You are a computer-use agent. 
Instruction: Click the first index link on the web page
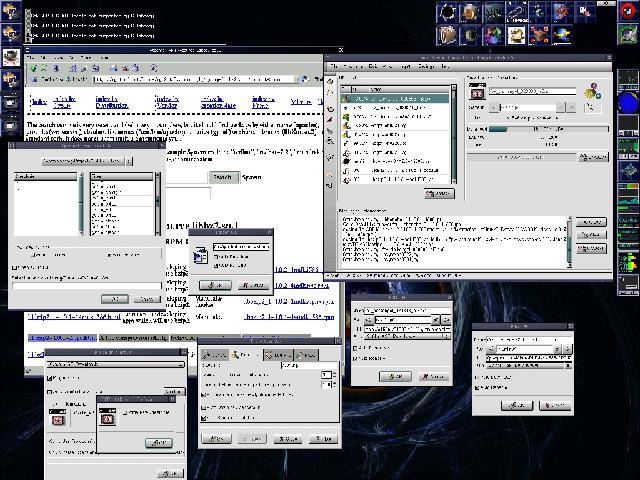coord(37,101)
